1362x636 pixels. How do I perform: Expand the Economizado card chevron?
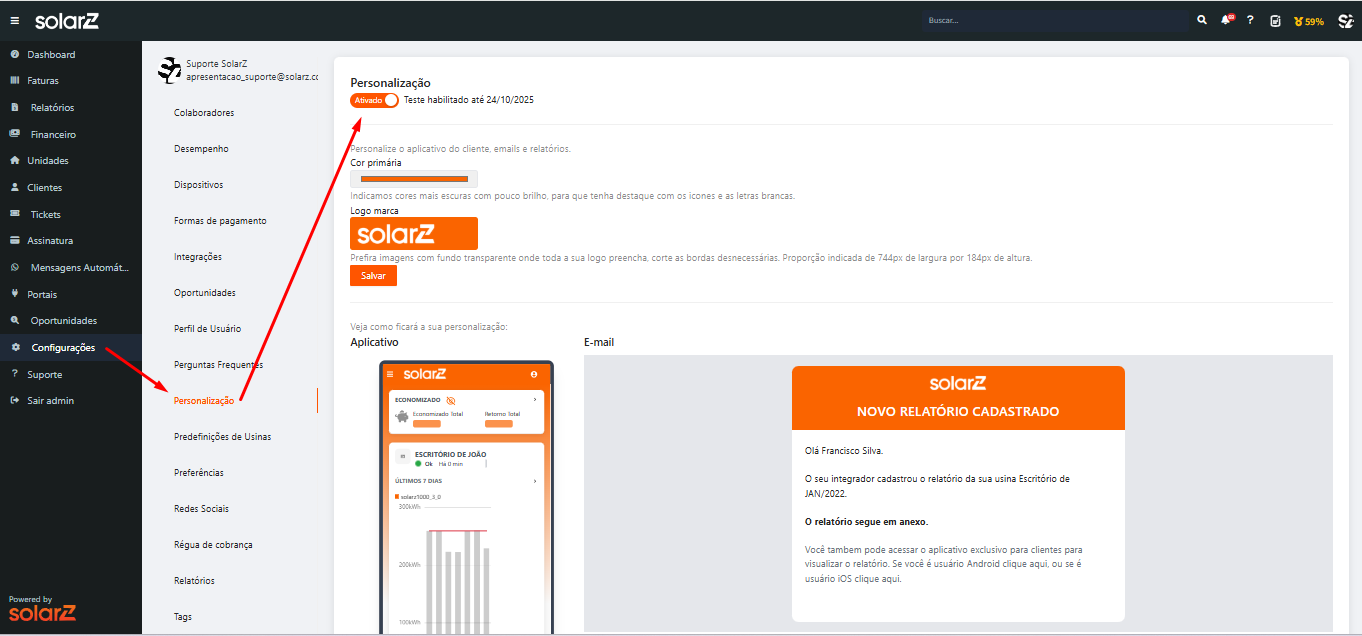(x=535, y=400)
